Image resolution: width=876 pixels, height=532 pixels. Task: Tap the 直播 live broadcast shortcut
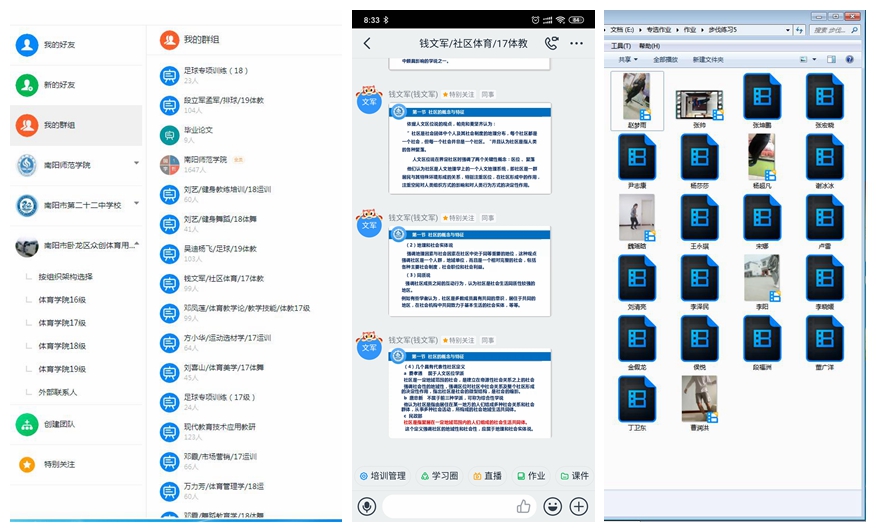point(485,476)
